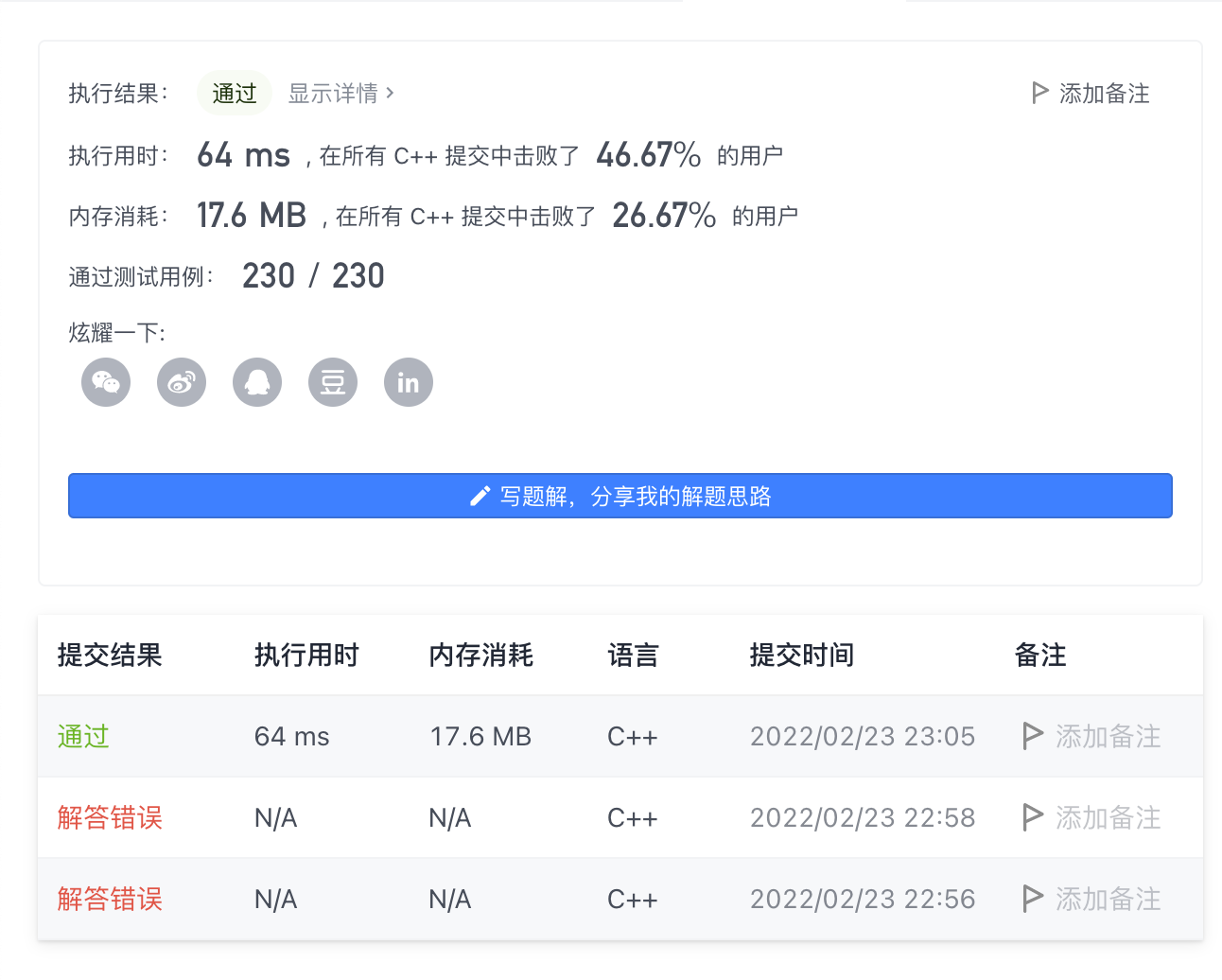
Task: Open the 通过 submission from 23:05
Action: [x=83, y=736]
